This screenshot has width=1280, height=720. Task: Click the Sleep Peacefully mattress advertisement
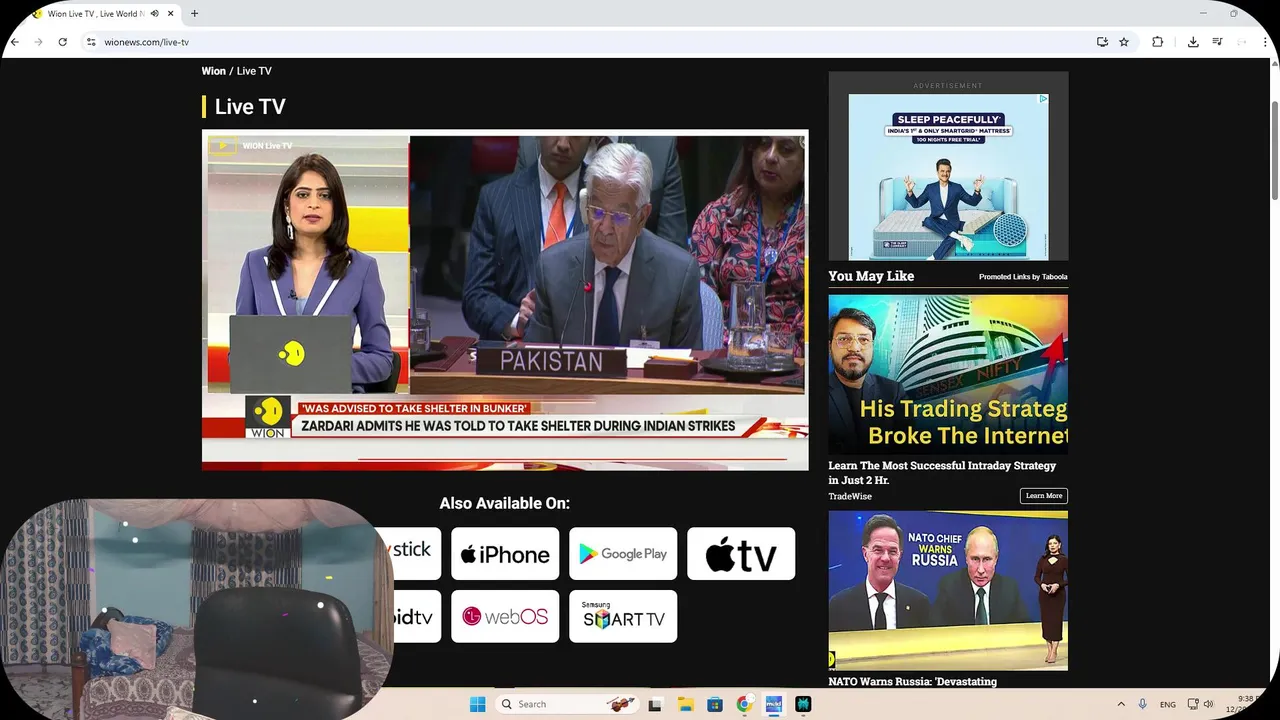pyautogui.click(x=948, y=177)
